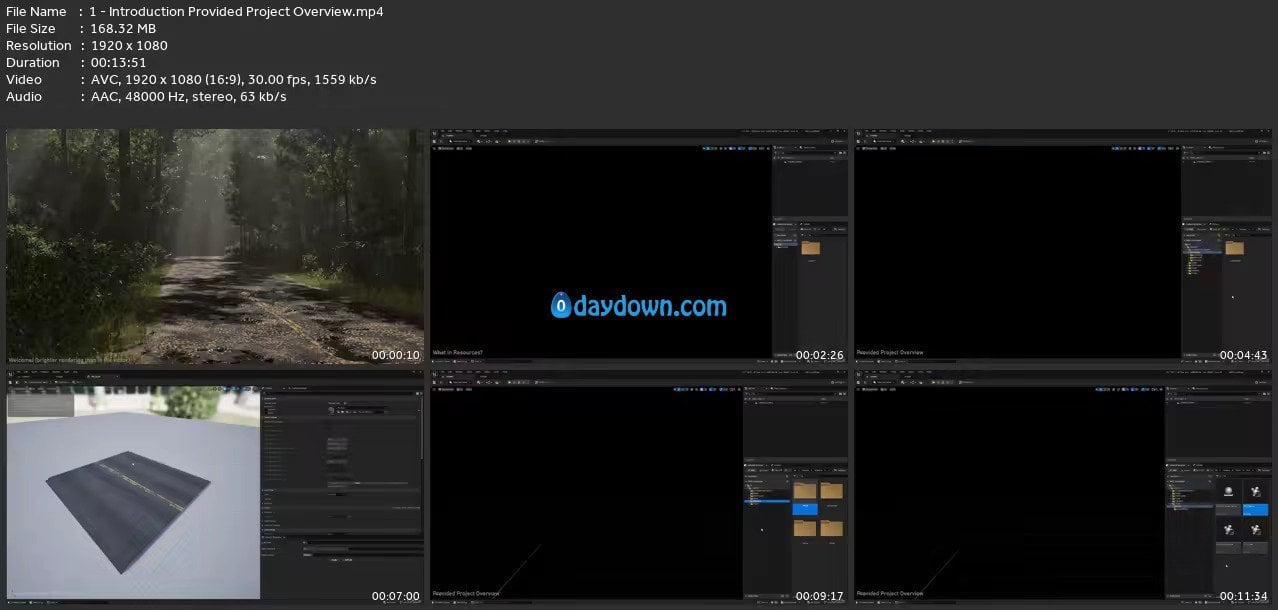Click the daydown.com watermark link
The width and height of the screenshot is (1278, 610).
pyautogui.click(x=639, y=306)
